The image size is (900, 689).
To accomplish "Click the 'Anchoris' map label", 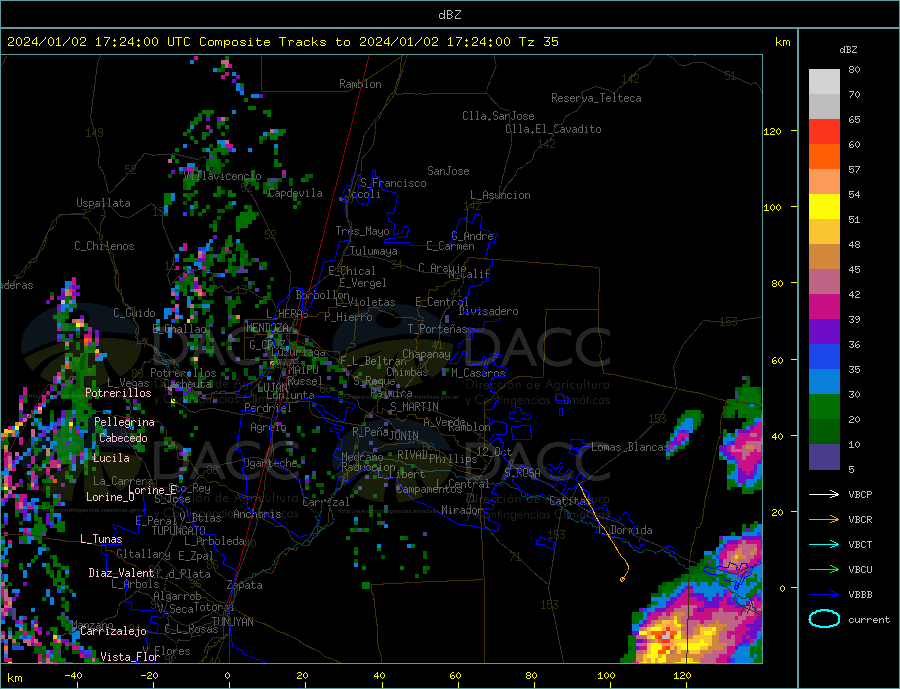I will tap(257, 514).
